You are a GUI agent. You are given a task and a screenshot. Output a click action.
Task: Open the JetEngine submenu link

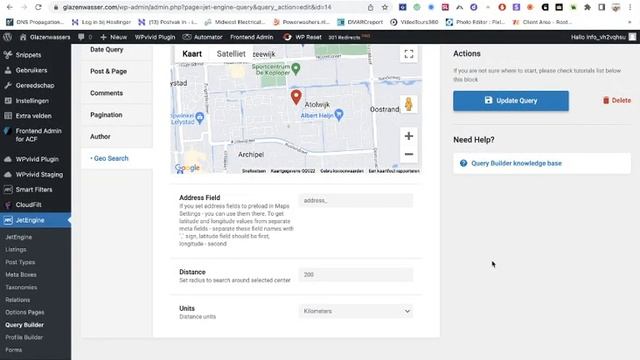[19, 237]
